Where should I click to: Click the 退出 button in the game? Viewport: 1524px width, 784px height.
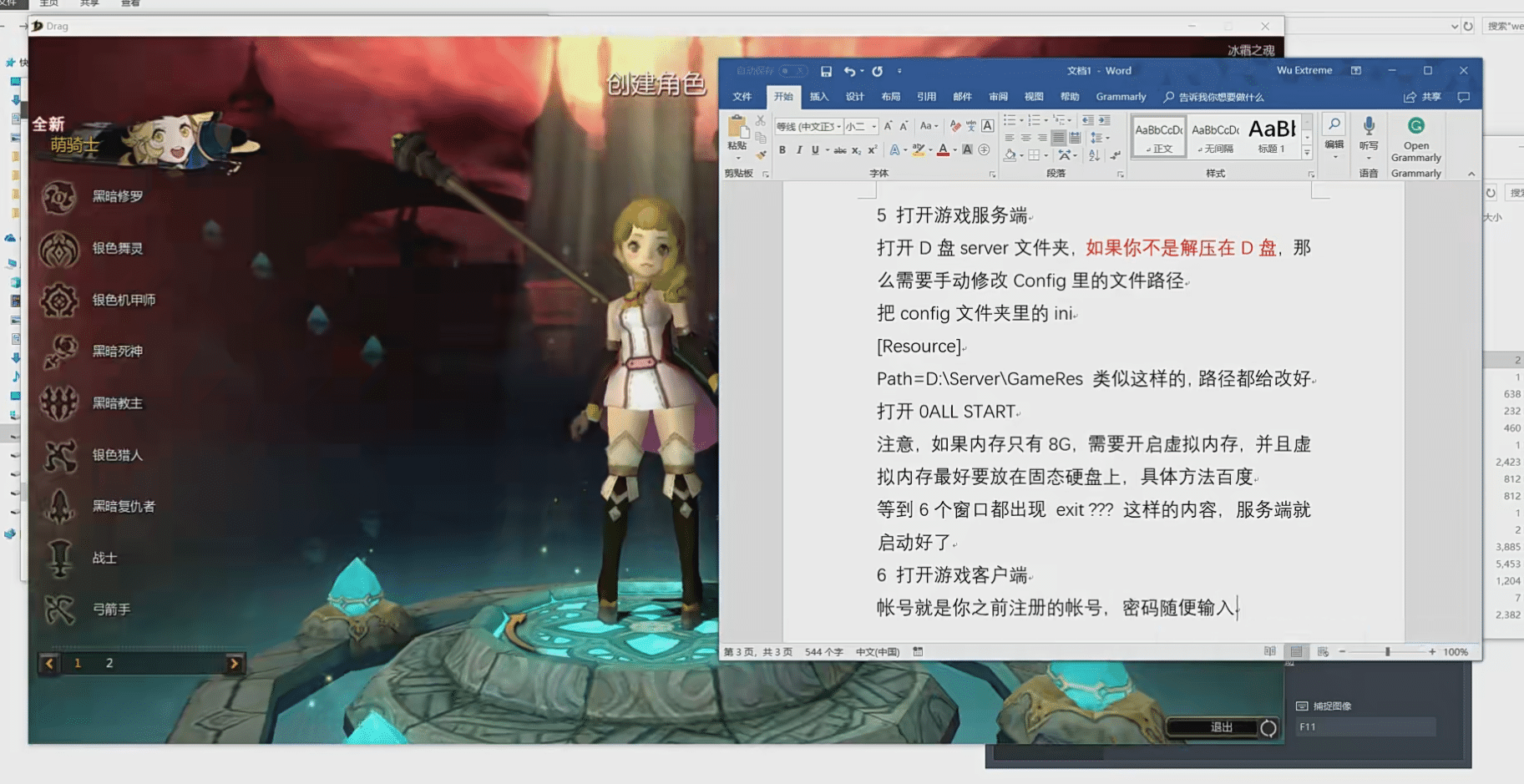click(1221, 727)
